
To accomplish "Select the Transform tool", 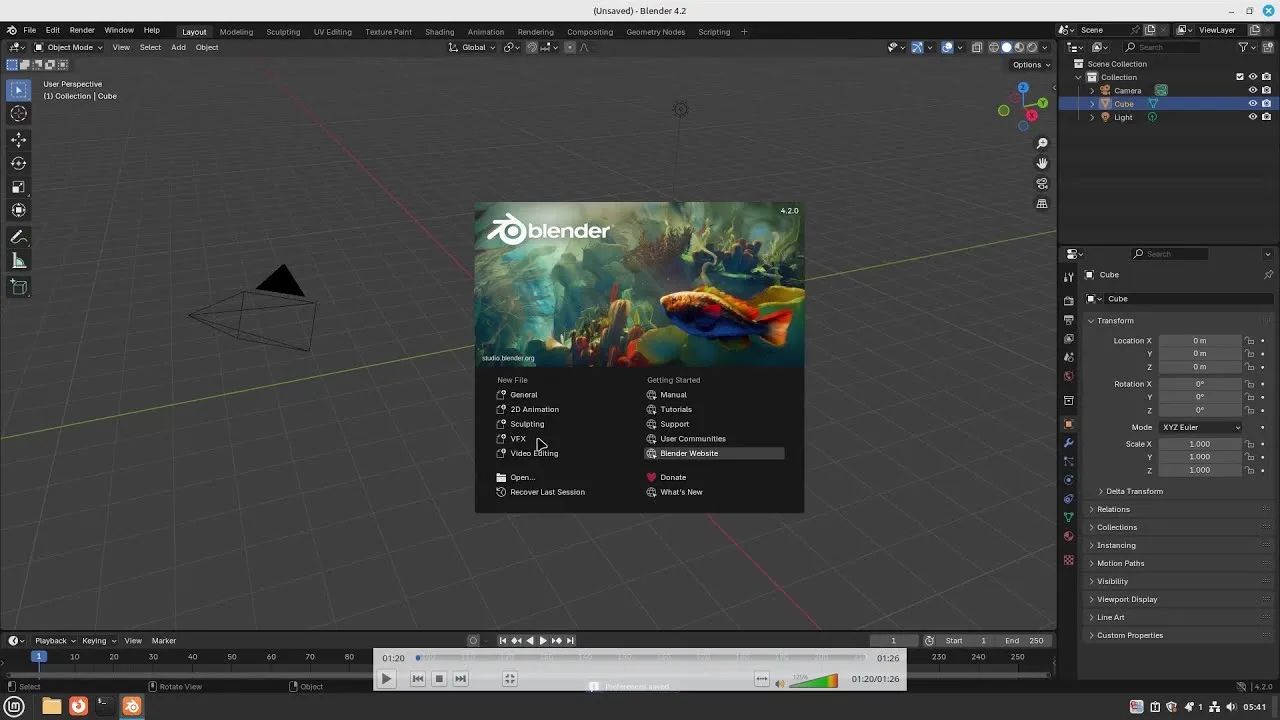I will 18,210.
